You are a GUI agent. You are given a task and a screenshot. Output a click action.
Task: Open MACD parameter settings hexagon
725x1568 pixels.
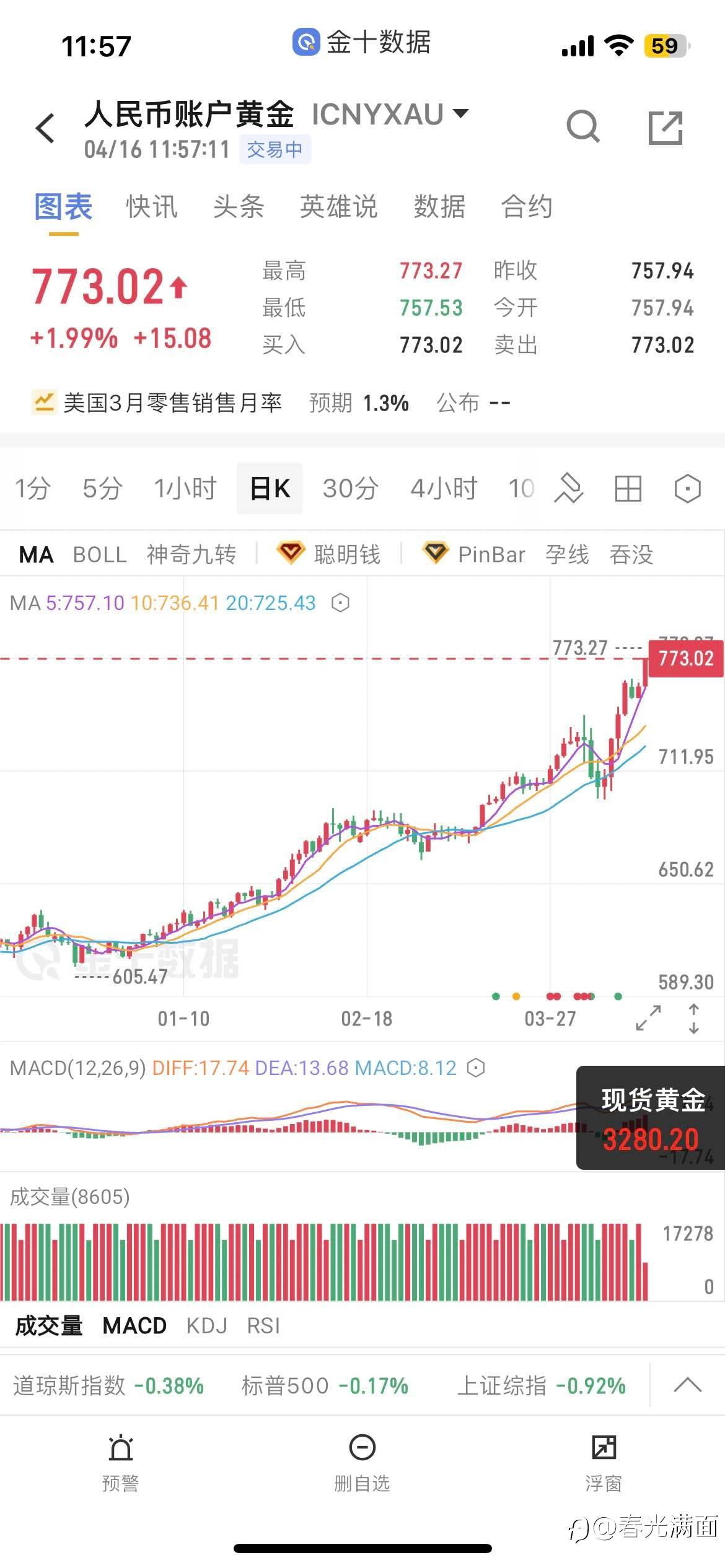[475, 1068]
